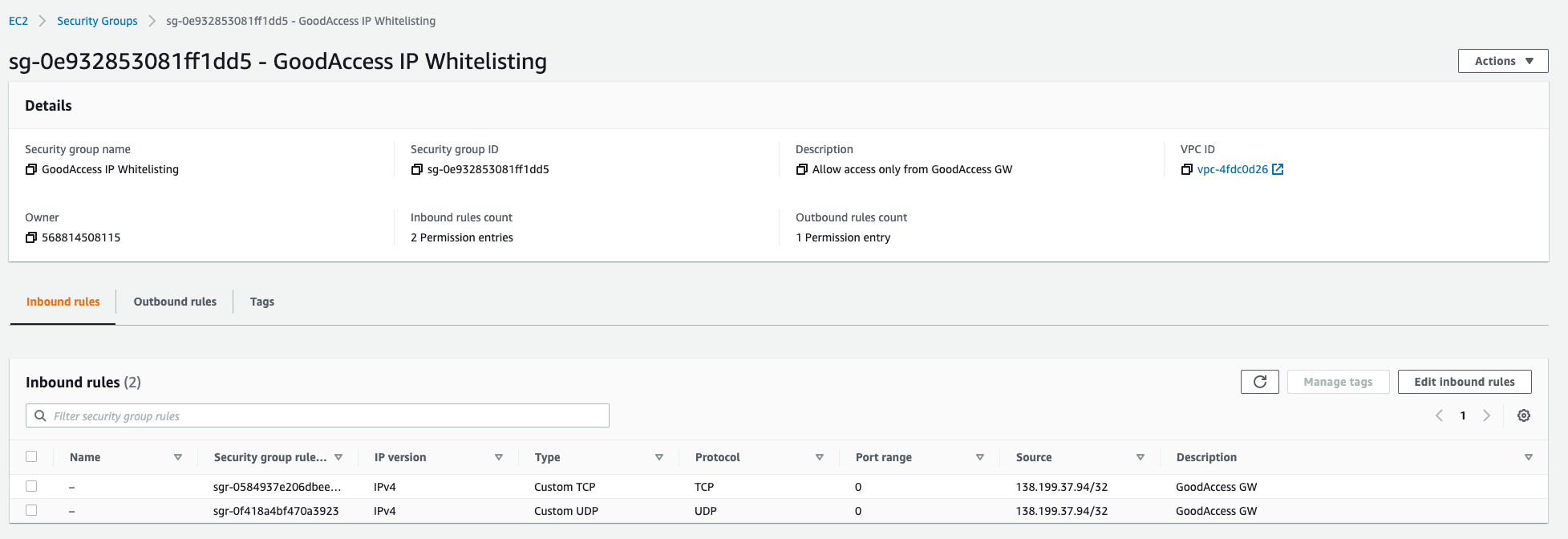Go to Security Groups breadcrumb
The image size is (1568, 539).
pos(97,21)
